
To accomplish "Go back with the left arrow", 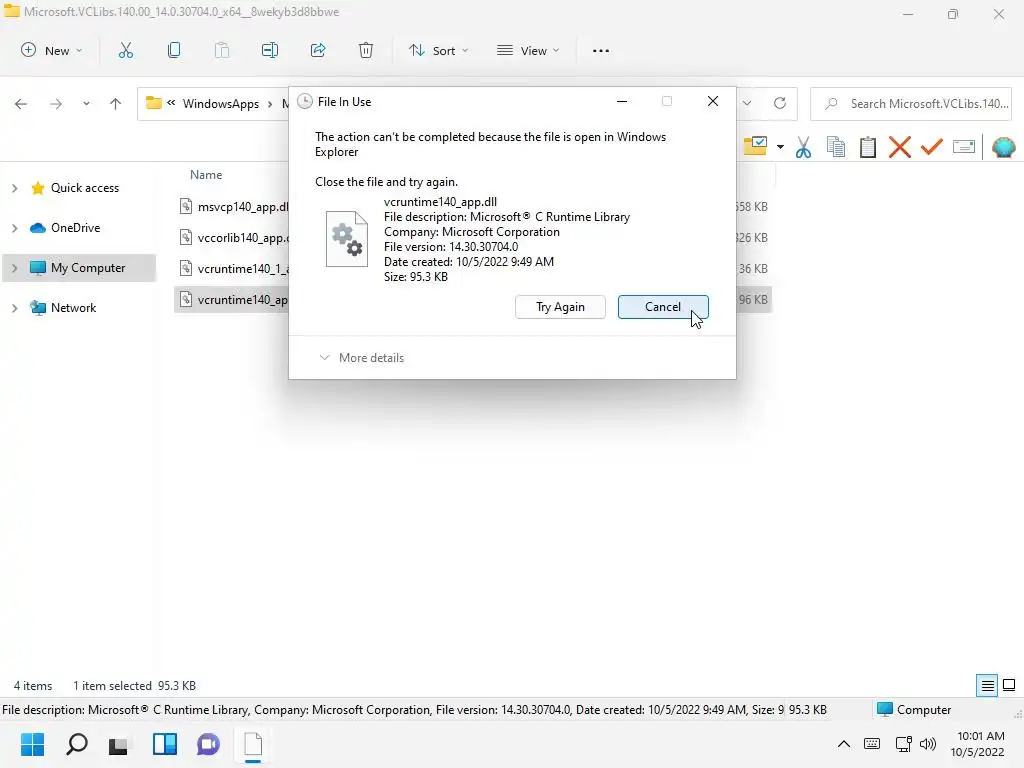I will click(21, 103).
